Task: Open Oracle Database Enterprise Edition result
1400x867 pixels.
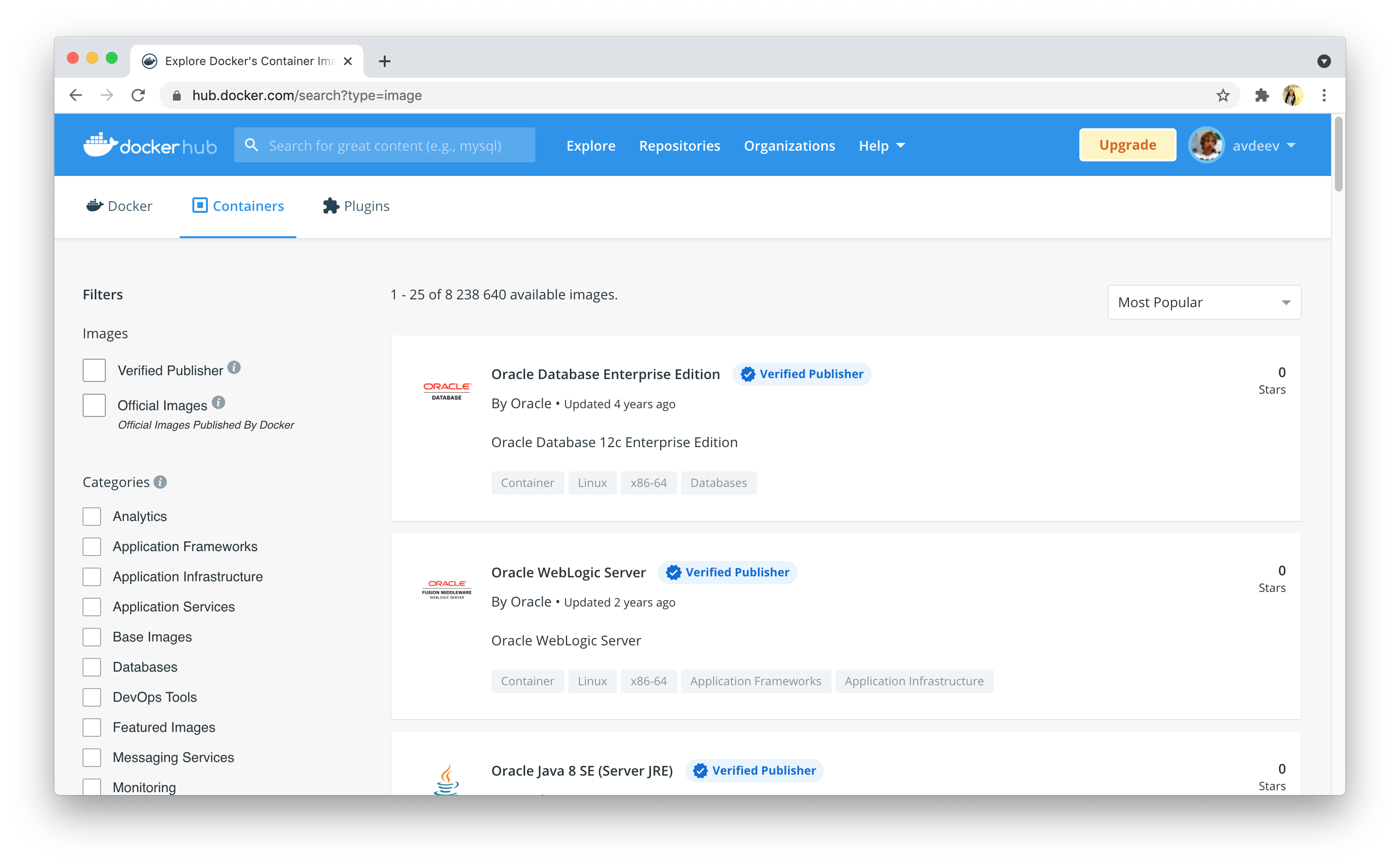Action: (605, 374)
